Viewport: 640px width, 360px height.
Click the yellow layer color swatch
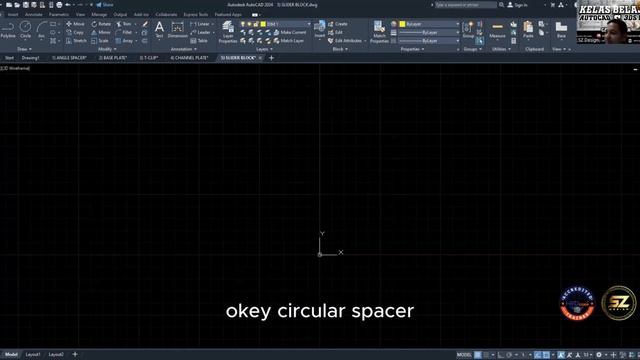tap(263, 24)
